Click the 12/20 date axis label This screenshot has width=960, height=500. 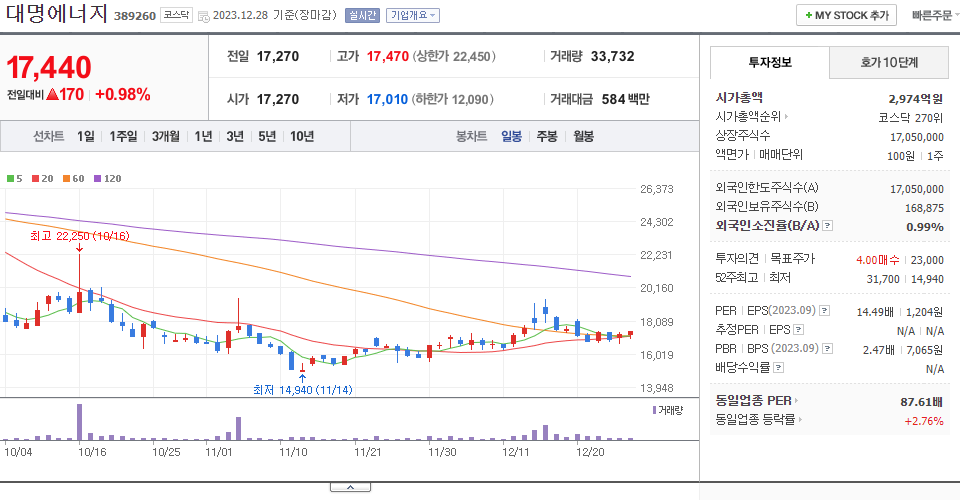tap(590, 452)
